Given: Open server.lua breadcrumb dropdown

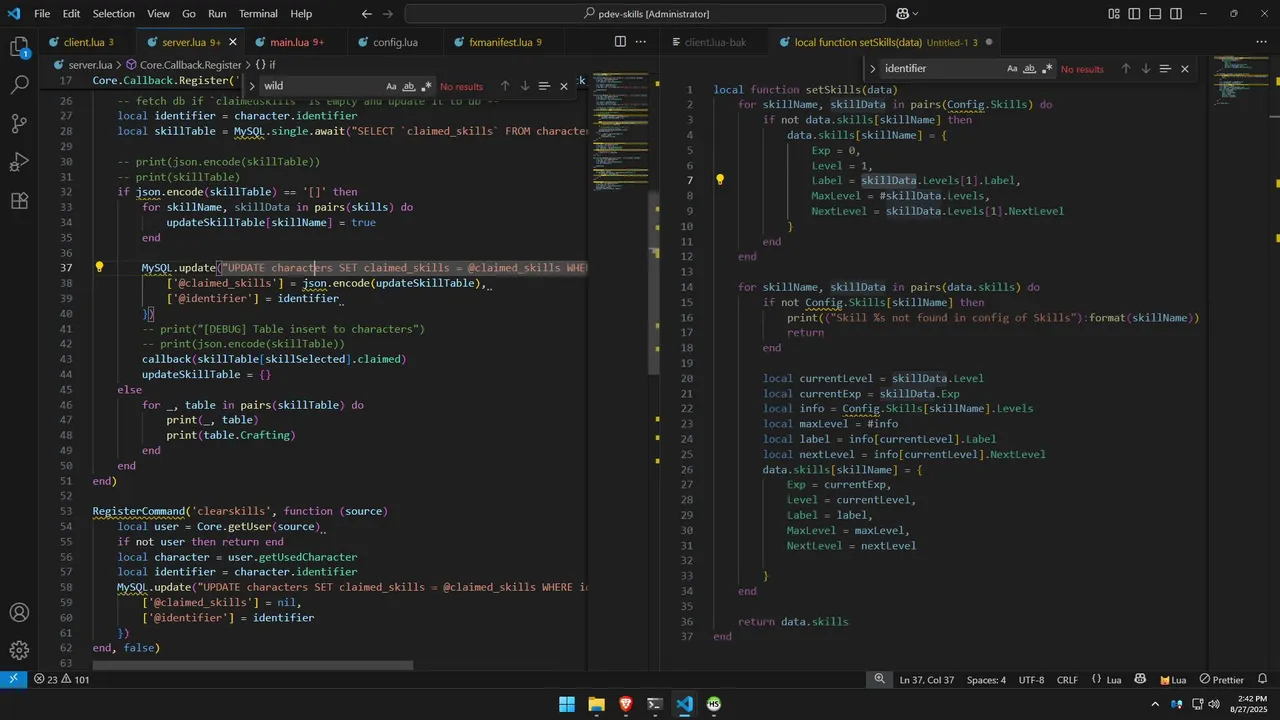Looking at the screenshot, I should click(x=90, y=64).
